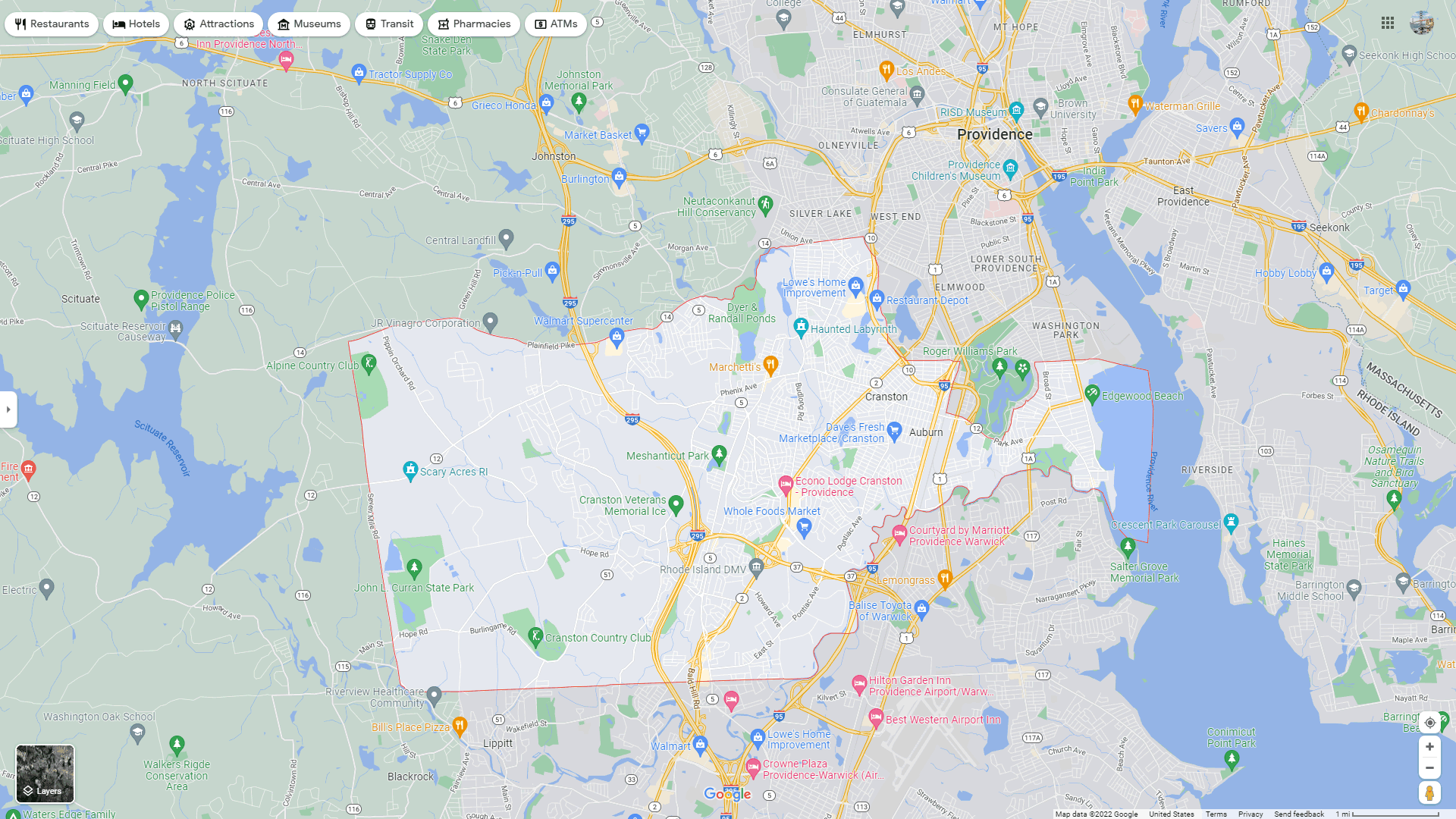Filter map by Hotels chip
Image resolution: width=1456 pixels, height=819 pixels.
[136, 24]
